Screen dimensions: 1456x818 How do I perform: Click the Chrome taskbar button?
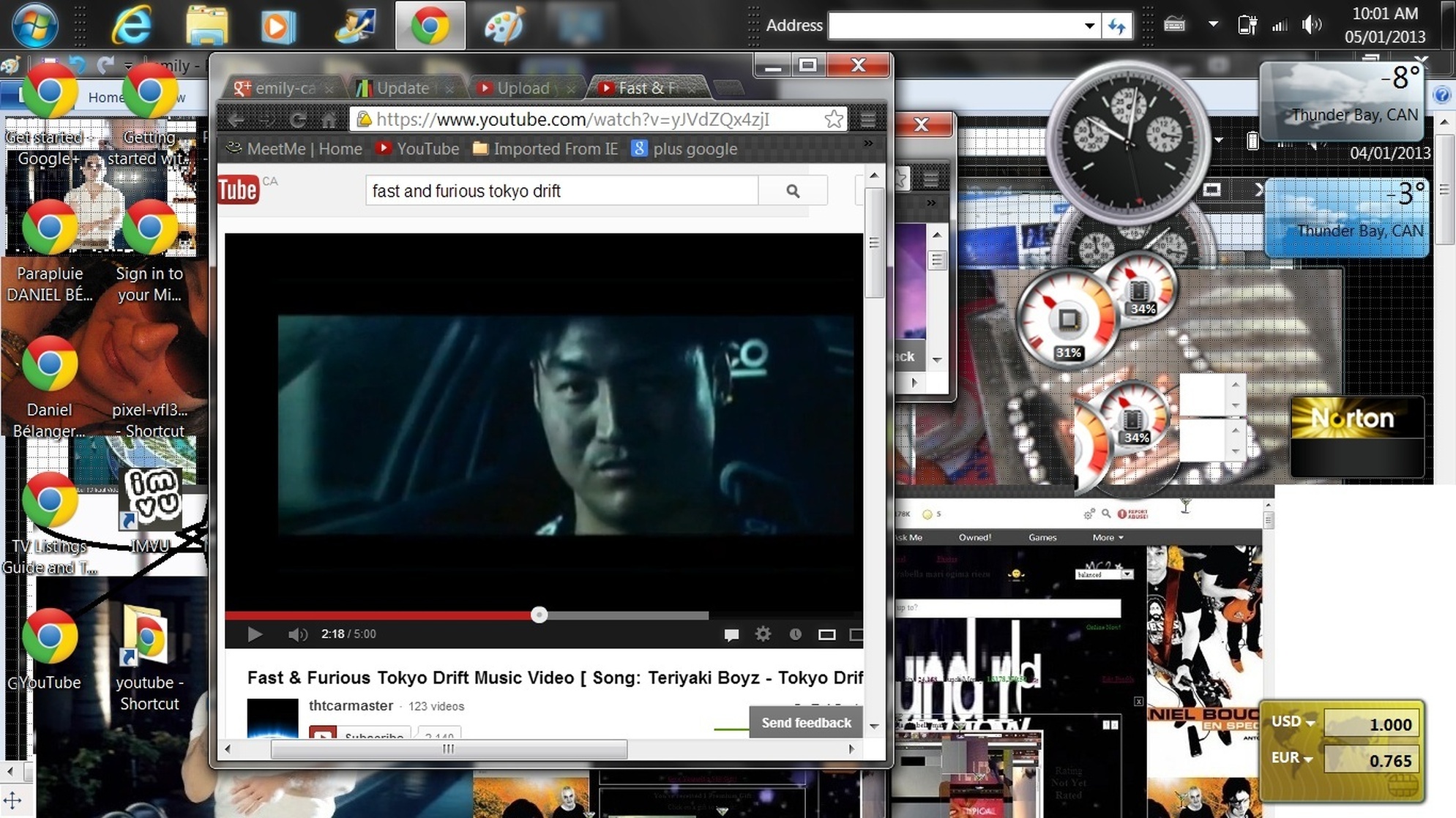coord(430,25)
